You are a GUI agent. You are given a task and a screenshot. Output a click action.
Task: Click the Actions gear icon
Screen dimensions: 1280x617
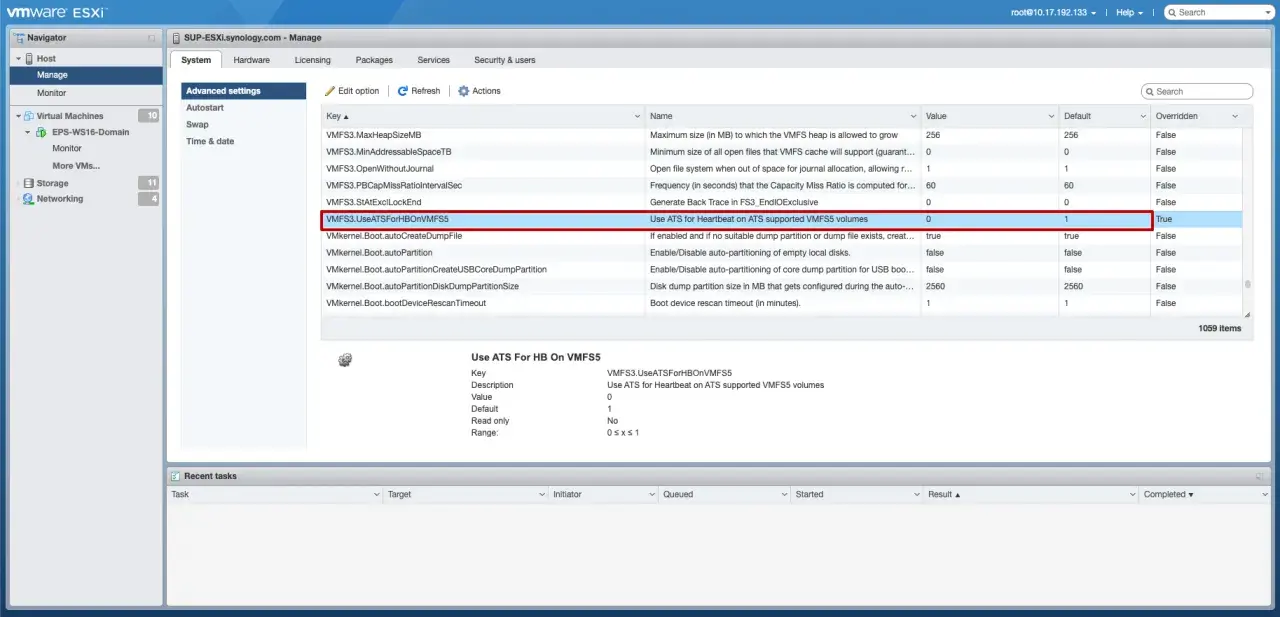pyautogui.click(x=464, y=91)
